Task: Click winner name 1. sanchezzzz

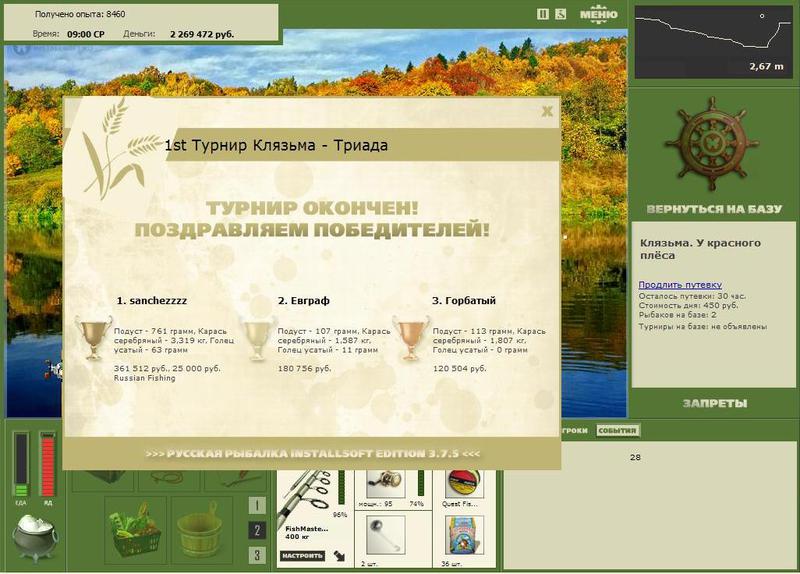Action: [x=152, y=301]
